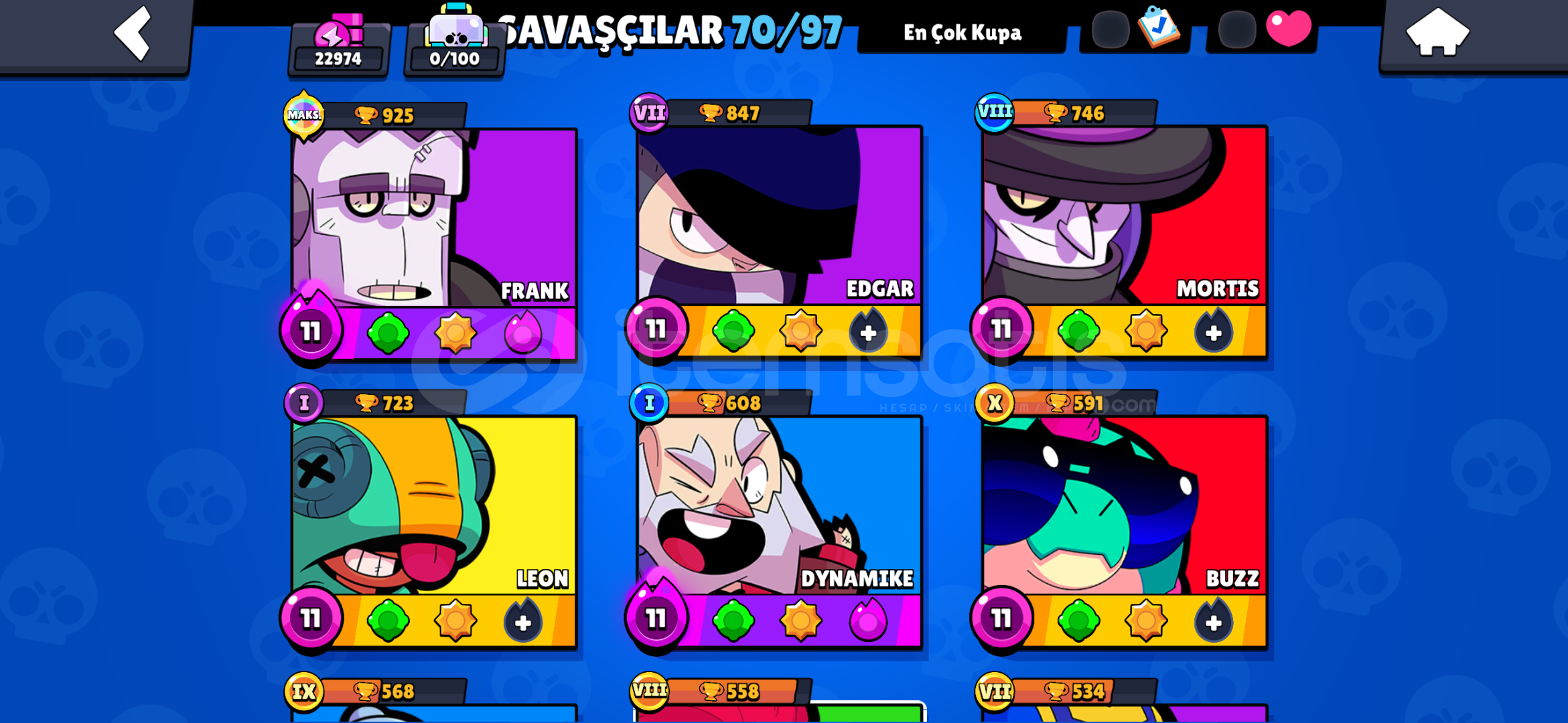
Task: Return to home via house icon
Action: pyautogui.click(x=1437, y=31)
